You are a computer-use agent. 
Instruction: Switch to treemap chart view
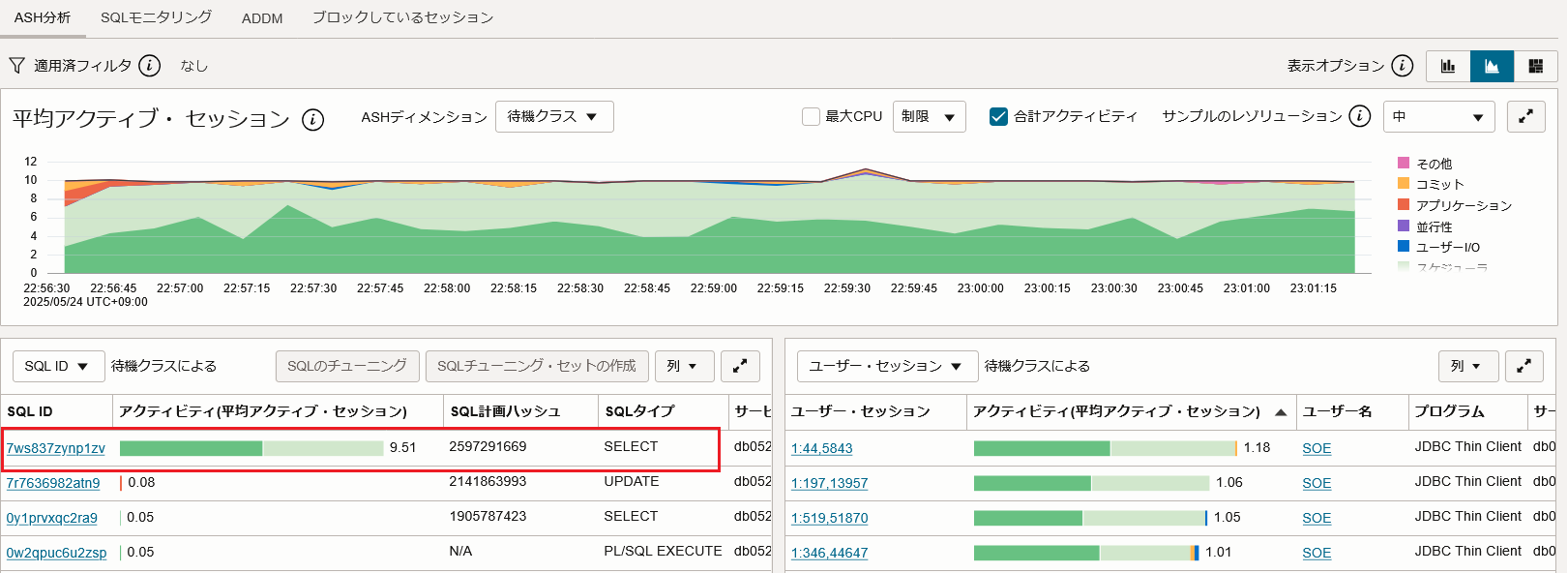tap(1535, 66)
